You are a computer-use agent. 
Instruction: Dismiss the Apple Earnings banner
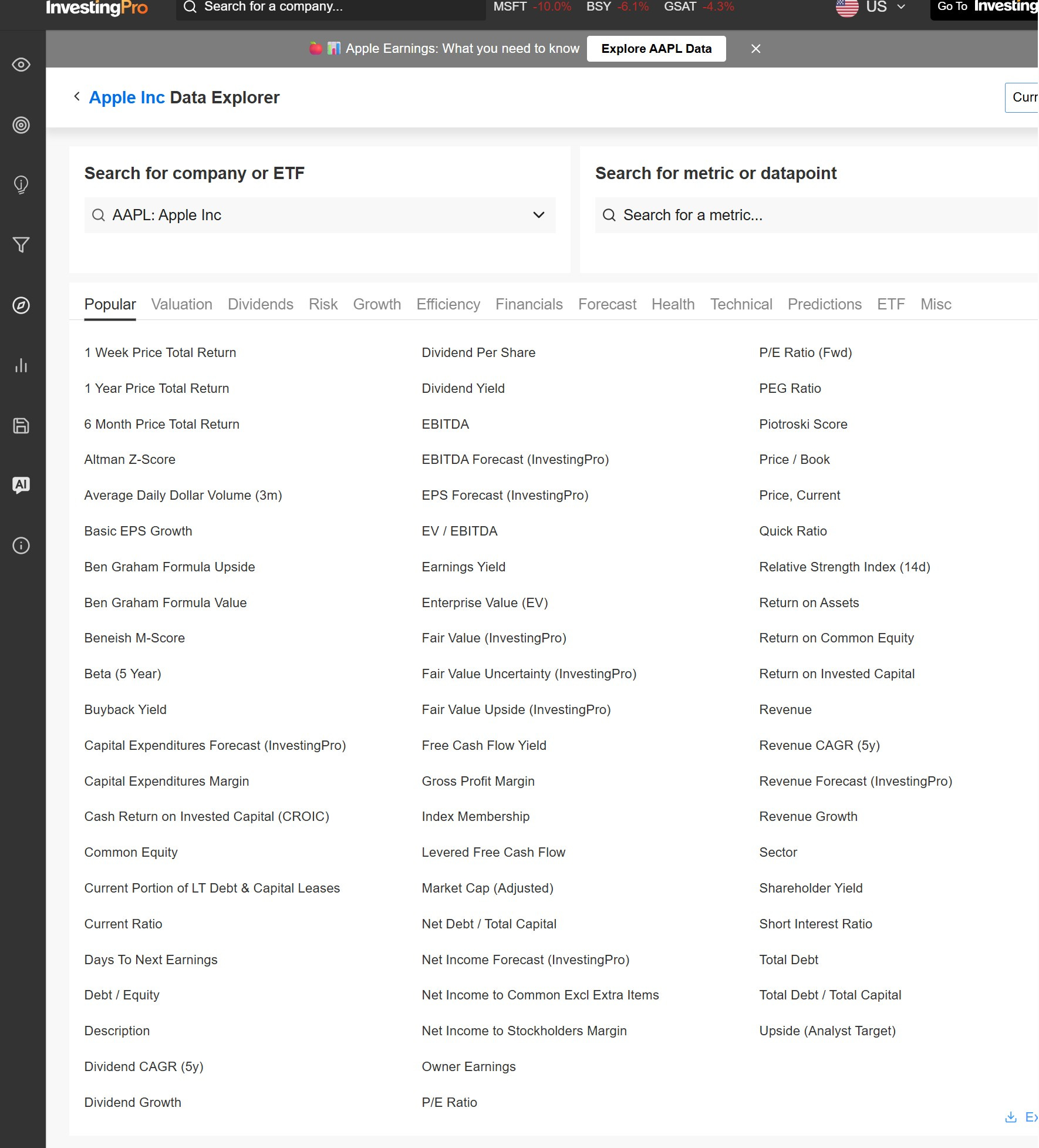point(755,49)
